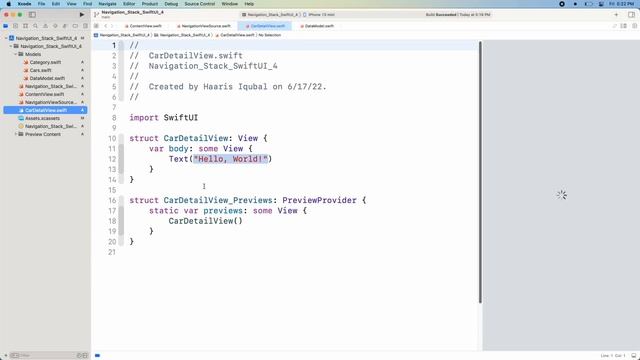Open the File menu
Viewport: 640px width, 360px height.
click(41, 4)
